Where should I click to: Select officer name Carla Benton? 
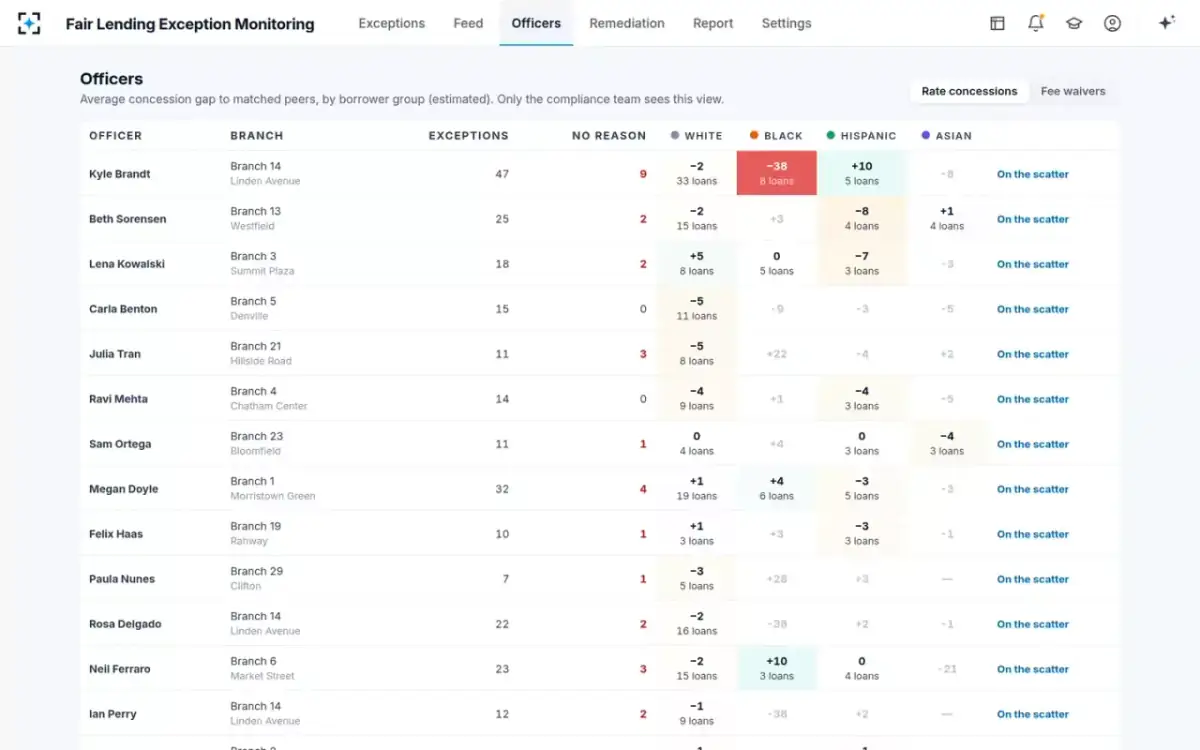pyautogui.click(x=123, y=309)
